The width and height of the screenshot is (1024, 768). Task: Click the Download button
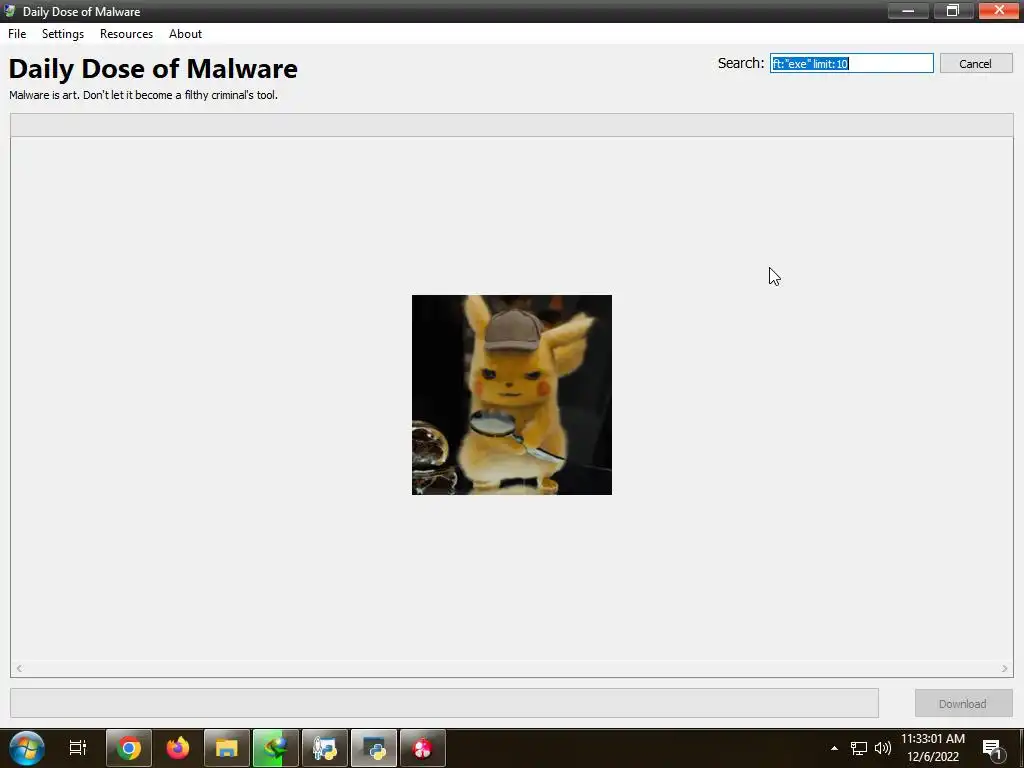[963, 703]
